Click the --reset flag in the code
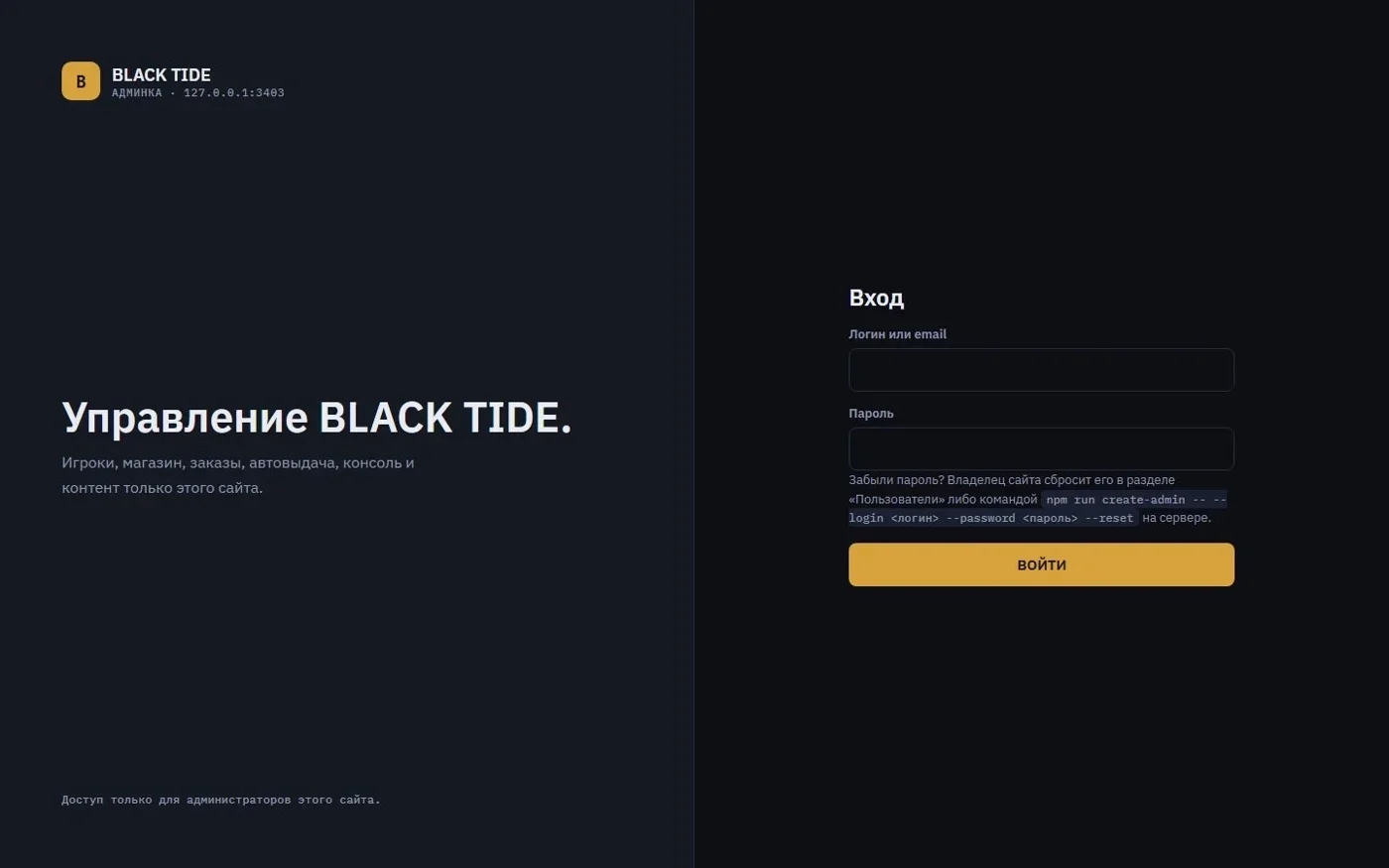 click(x=1109, y=518)
